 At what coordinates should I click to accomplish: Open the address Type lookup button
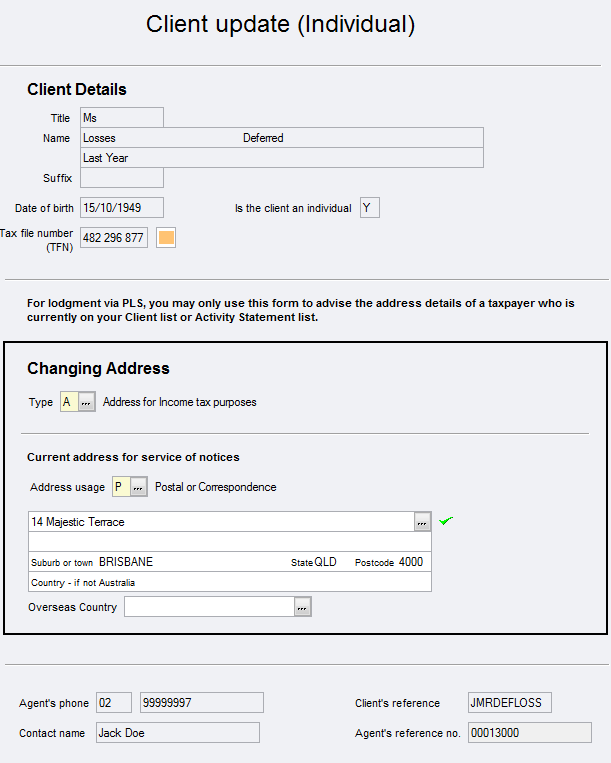(87, 402)
